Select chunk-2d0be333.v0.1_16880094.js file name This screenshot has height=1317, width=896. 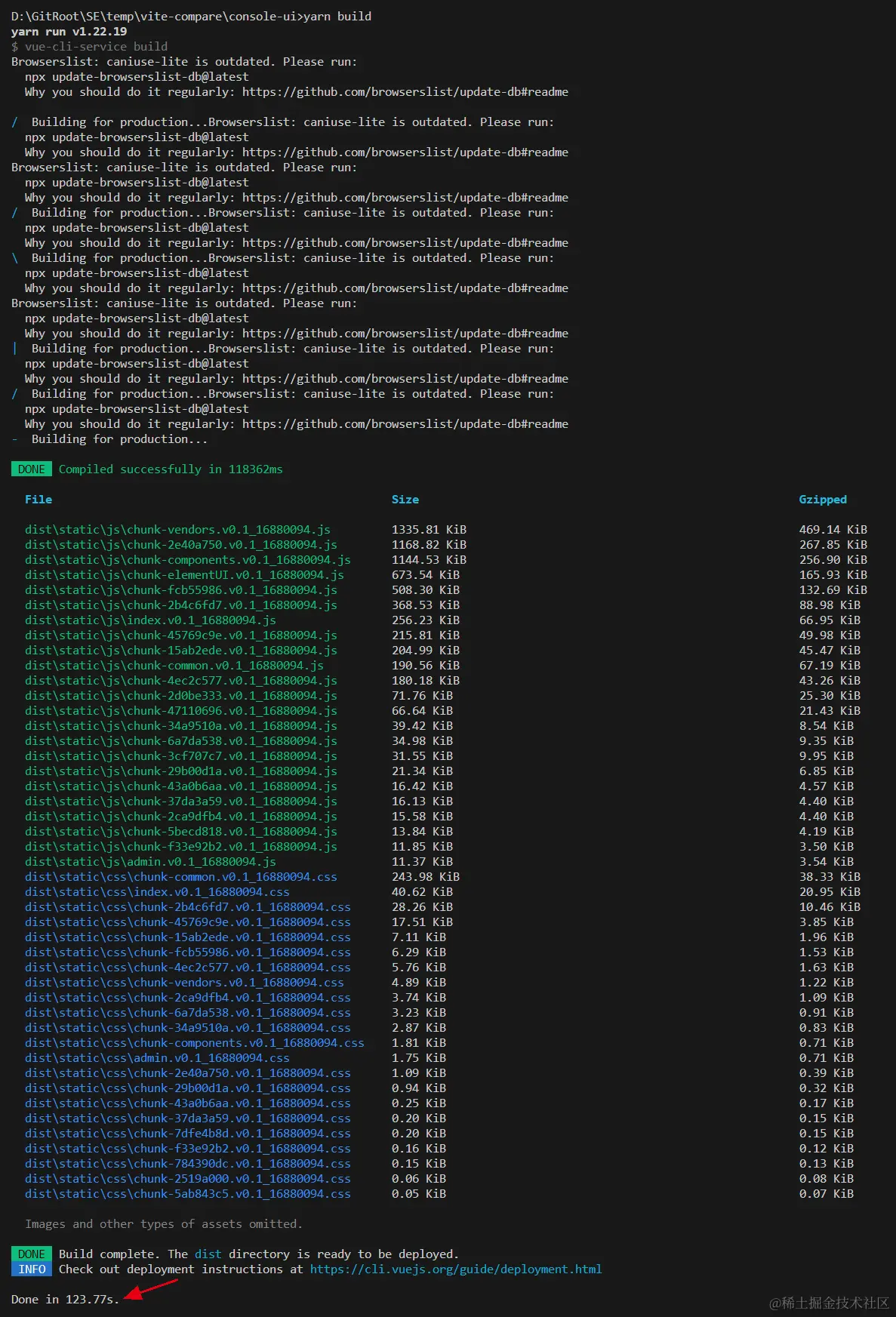181,696
